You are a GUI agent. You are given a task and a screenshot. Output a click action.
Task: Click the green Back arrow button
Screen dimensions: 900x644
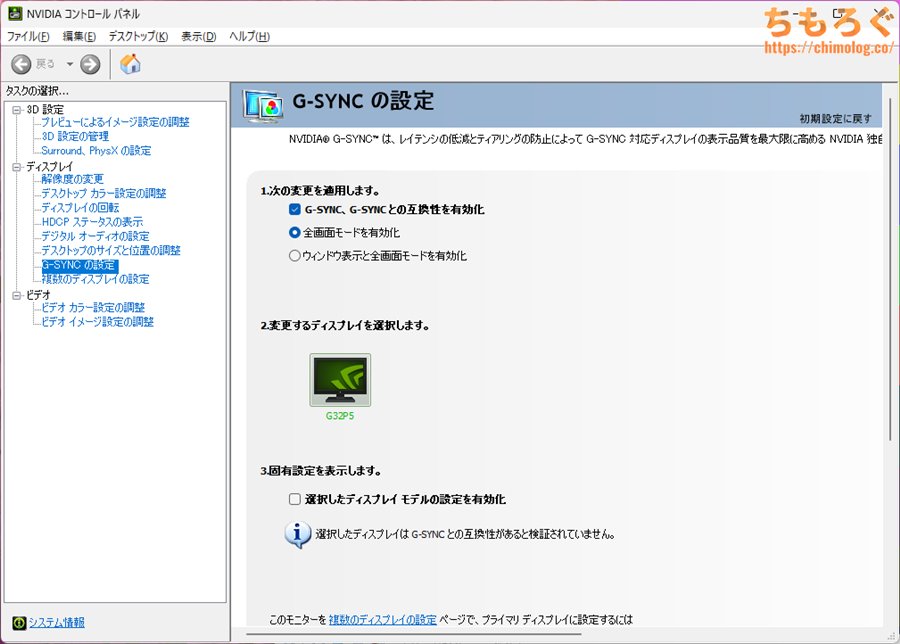pos(21,64)
